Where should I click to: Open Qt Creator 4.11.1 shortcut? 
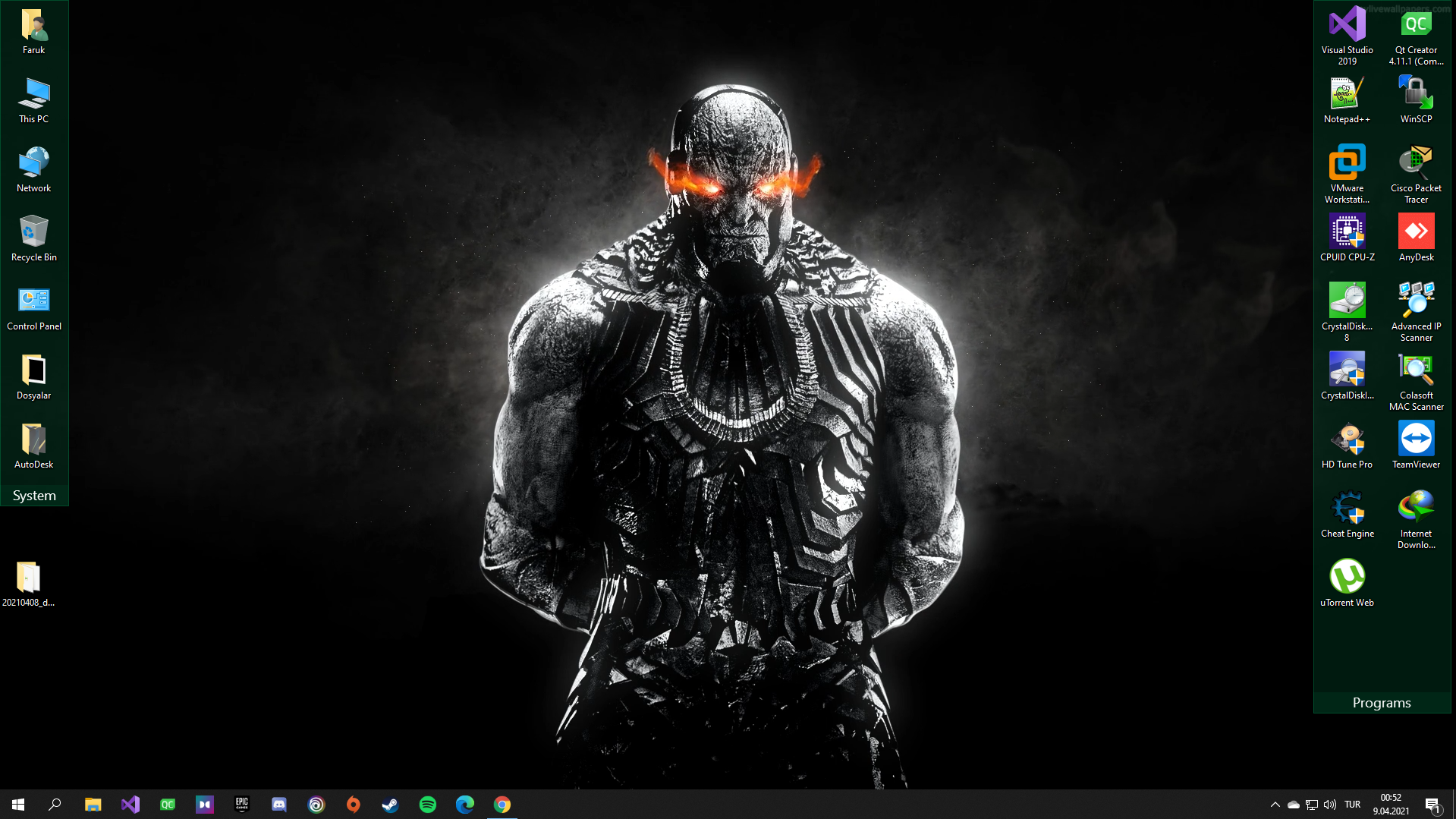[x=1416, y=25]
